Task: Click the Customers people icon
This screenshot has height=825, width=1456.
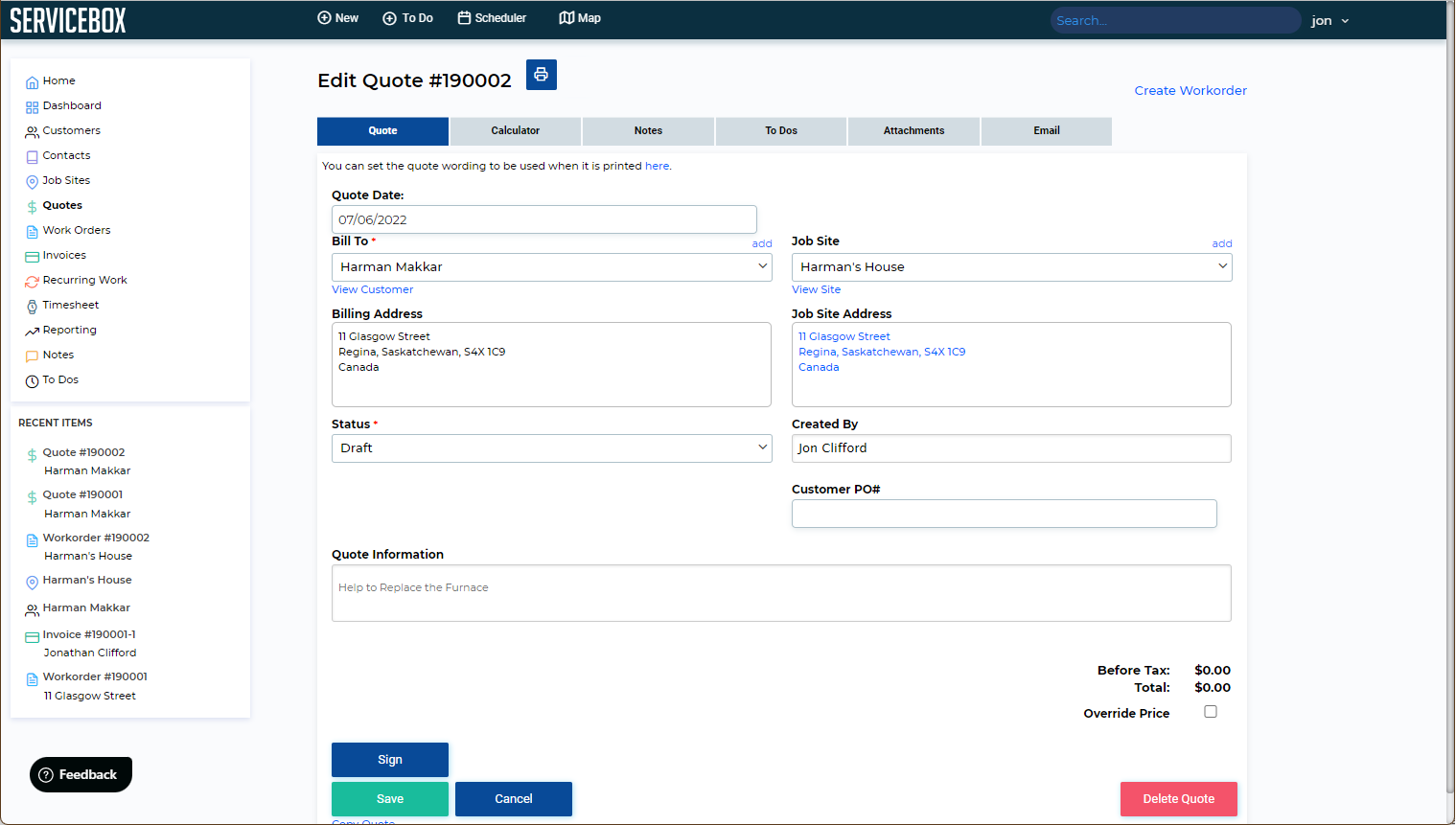Action: coord(32,132)
